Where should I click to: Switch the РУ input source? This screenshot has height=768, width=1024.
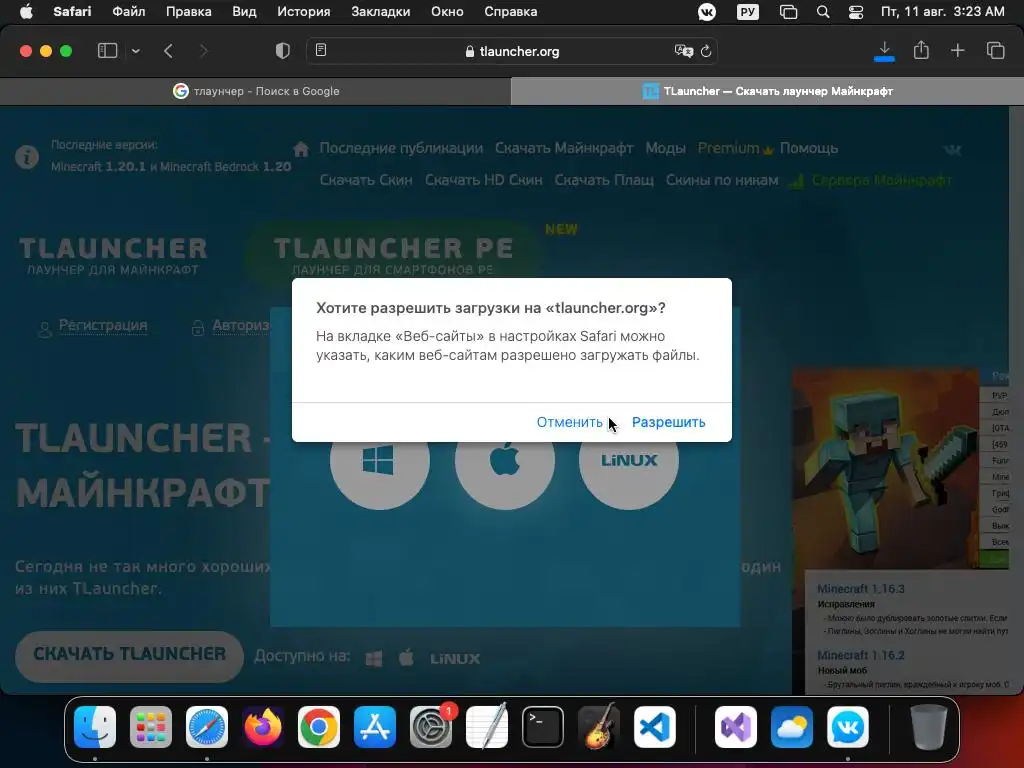click(x=748, y=12)
